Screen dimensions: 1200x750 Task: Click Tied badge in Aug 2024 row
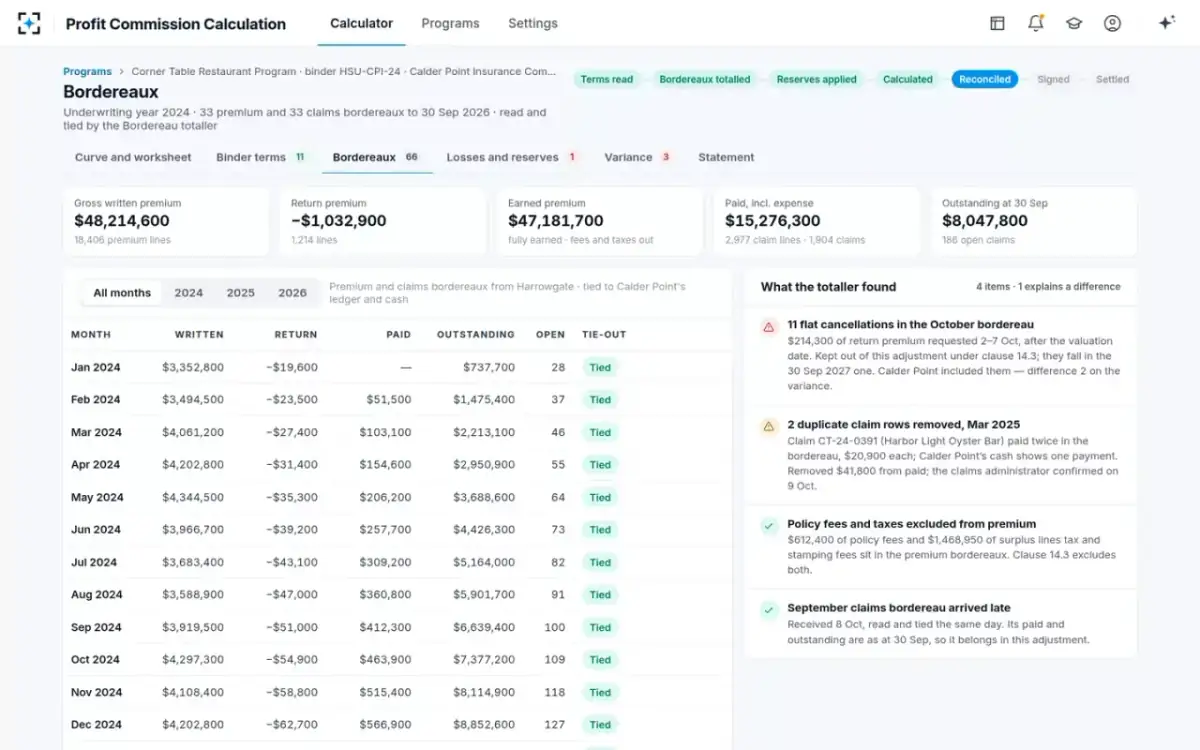click(600, 595)
